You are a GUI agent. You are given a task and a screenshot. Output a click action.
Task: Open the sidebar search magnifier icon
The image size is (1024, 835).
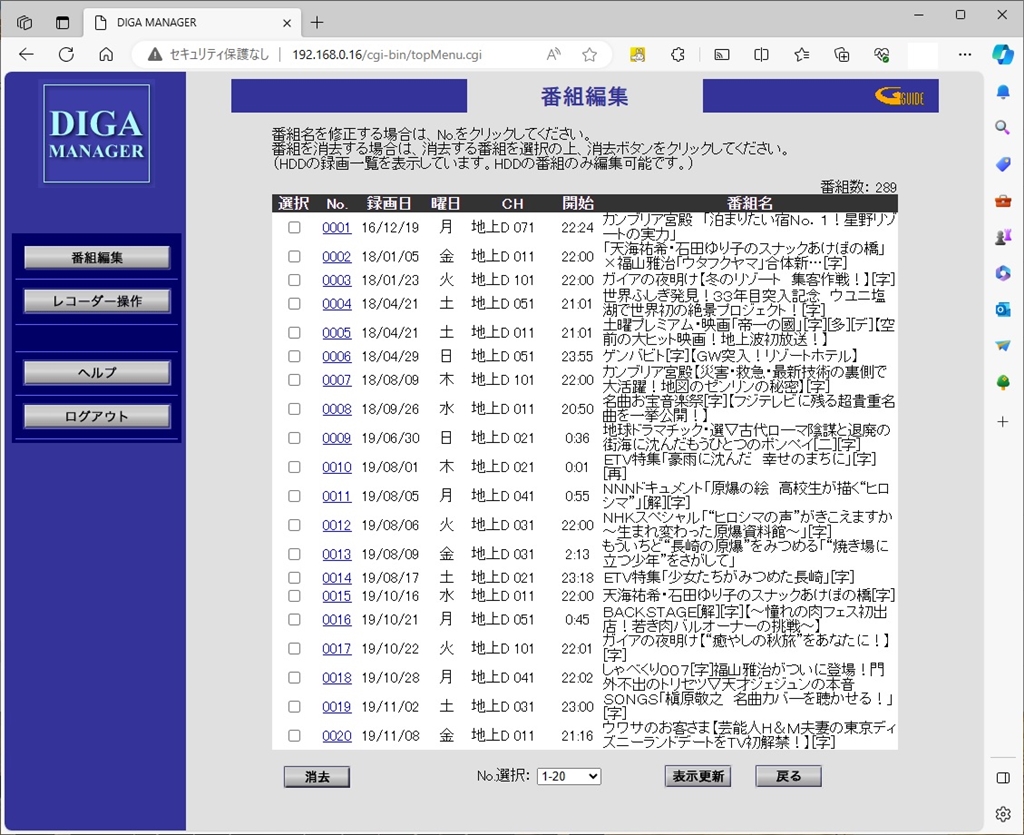point(1003,127)
